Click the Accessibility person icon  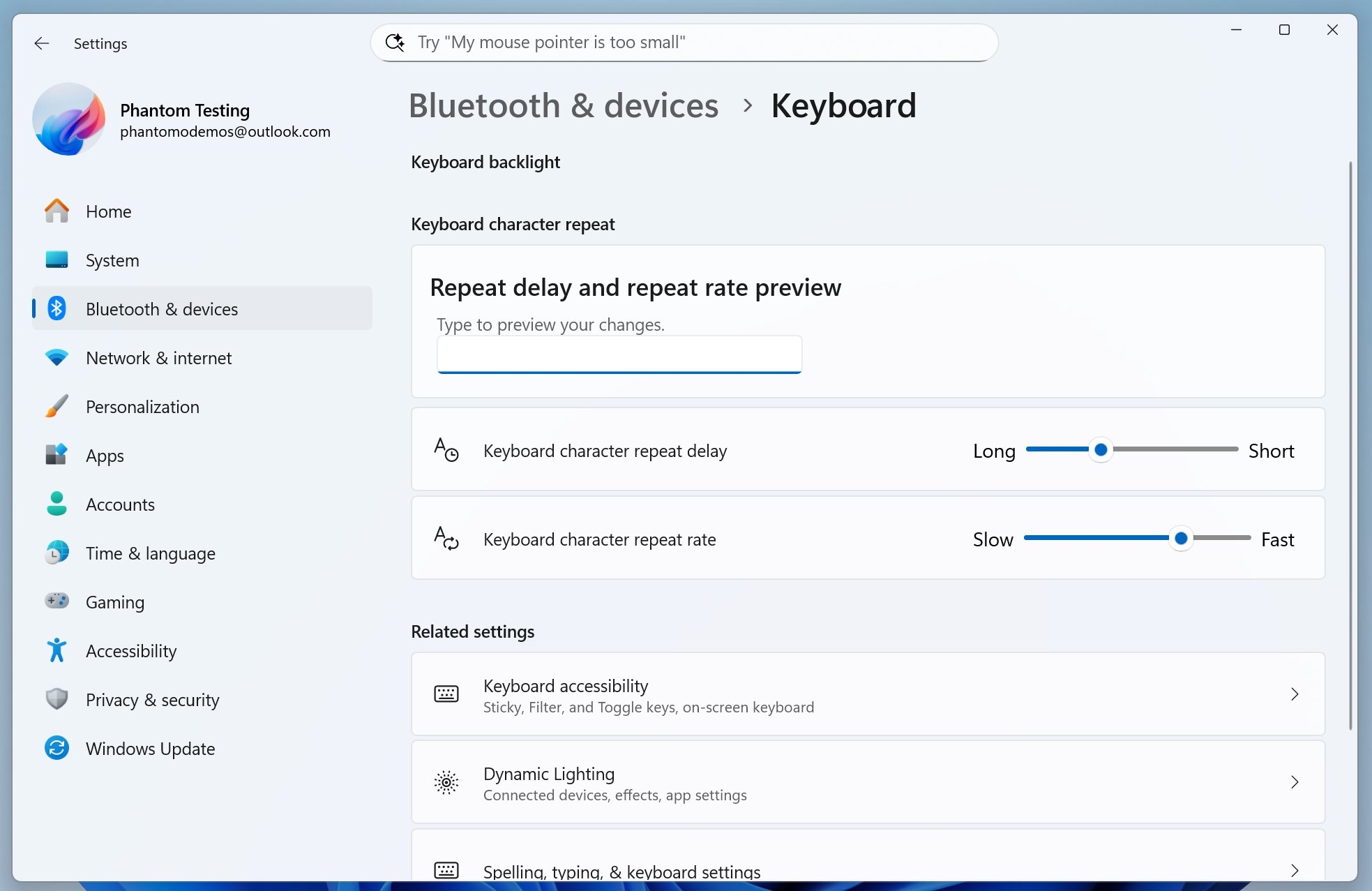point(57,650)
